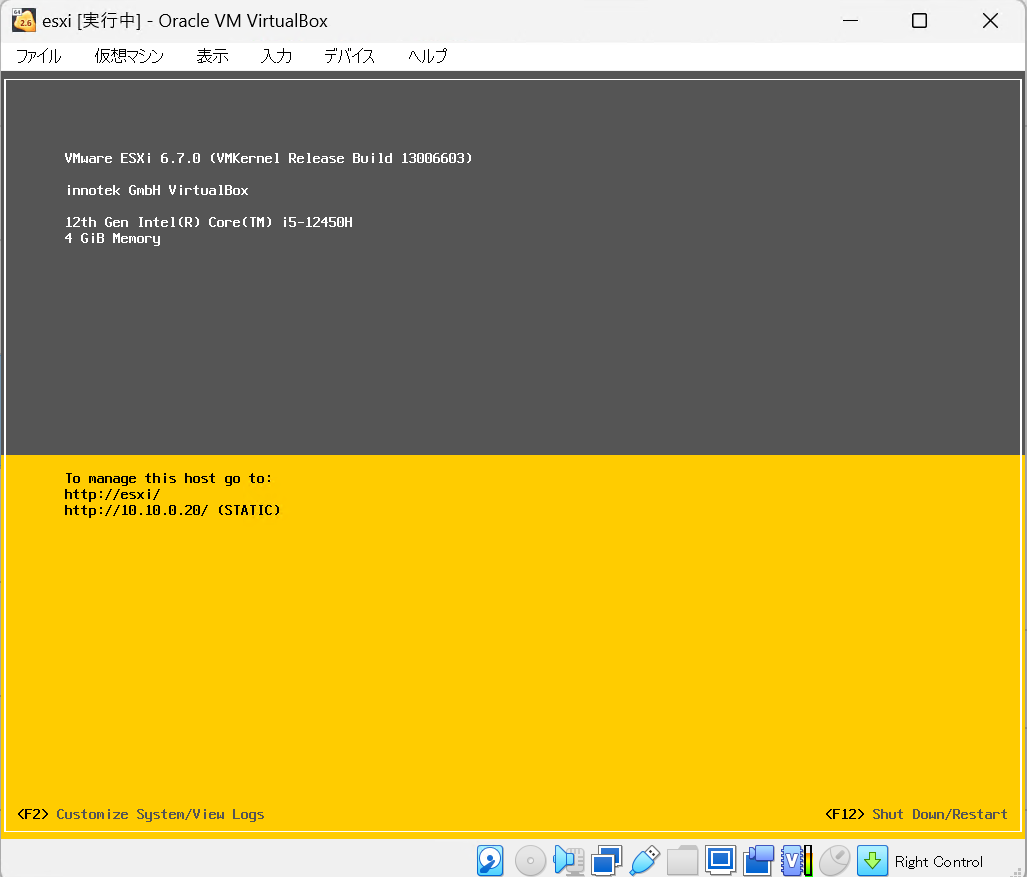Screen dimensions: 1027x877
Task: Click the shared folders status icon
Action: 682,861
